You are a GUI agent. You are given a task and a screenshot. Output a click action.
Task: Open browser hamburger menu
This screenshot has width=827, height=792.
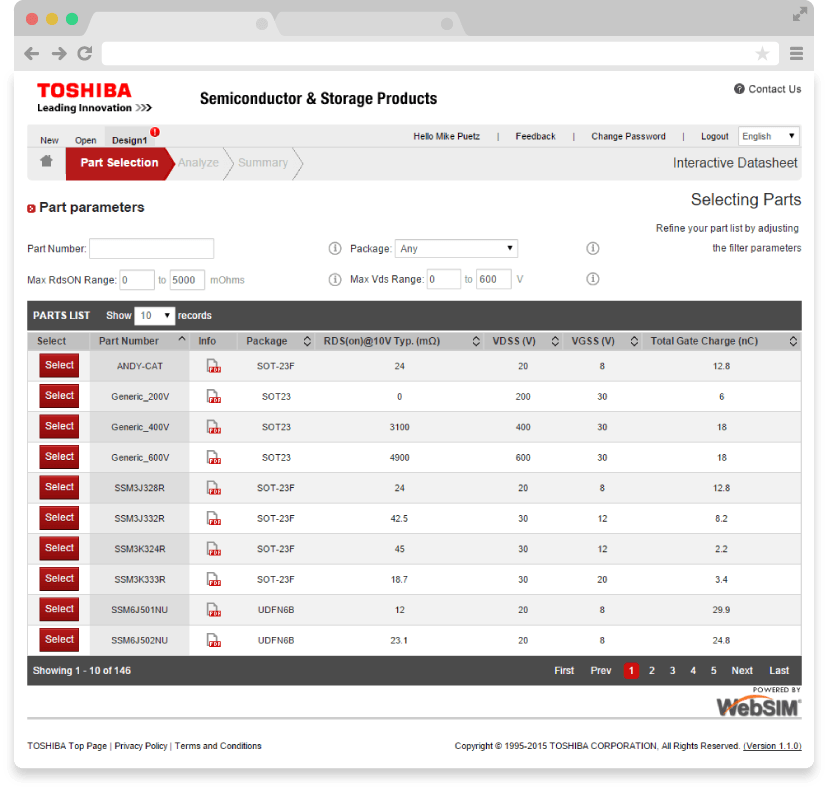coord(796,53)
